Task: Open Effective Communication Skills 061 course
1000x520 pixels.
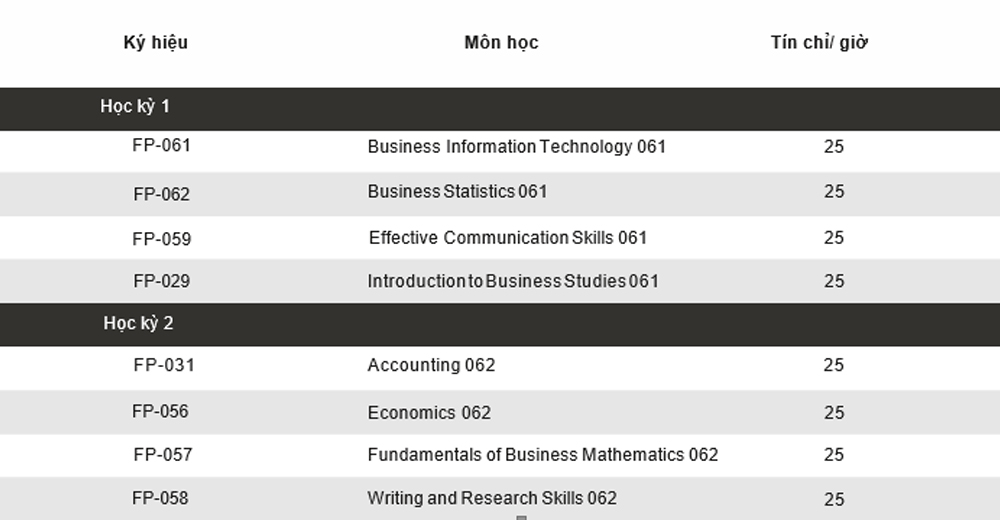Action: (x=508, y=237)
